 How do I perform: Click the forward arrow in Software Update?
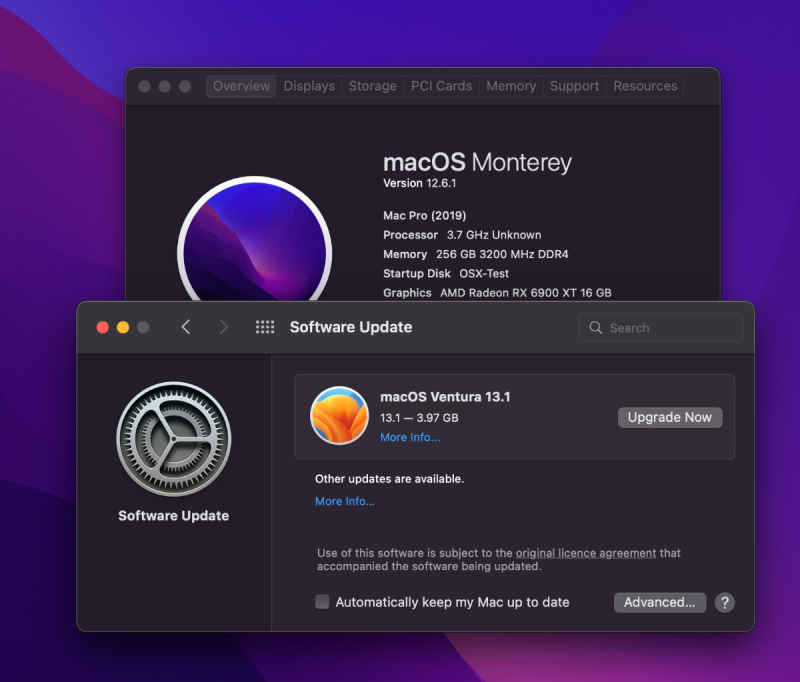tap(223, 327)
